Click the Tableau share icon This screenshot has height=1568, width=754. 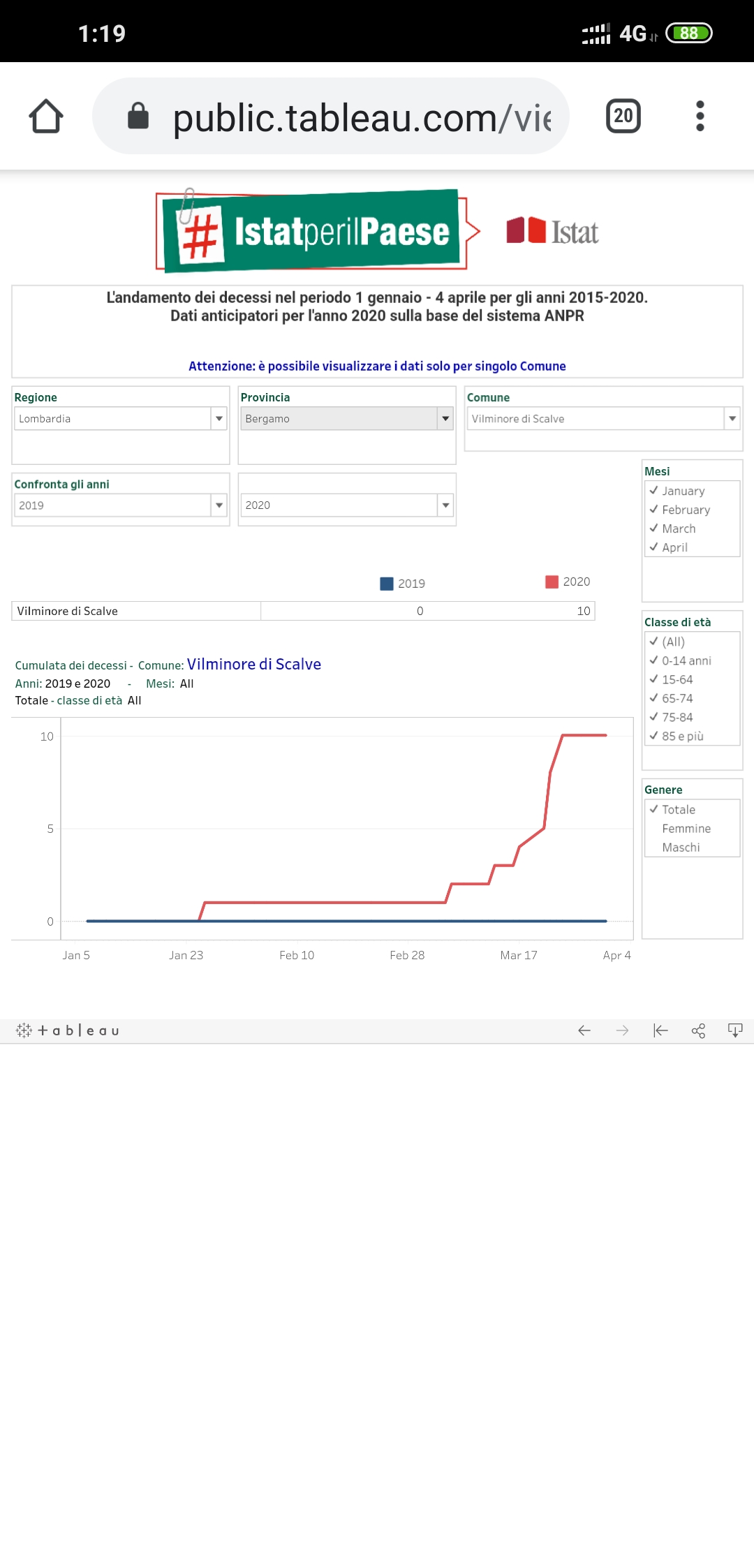tap(698, 1030)
